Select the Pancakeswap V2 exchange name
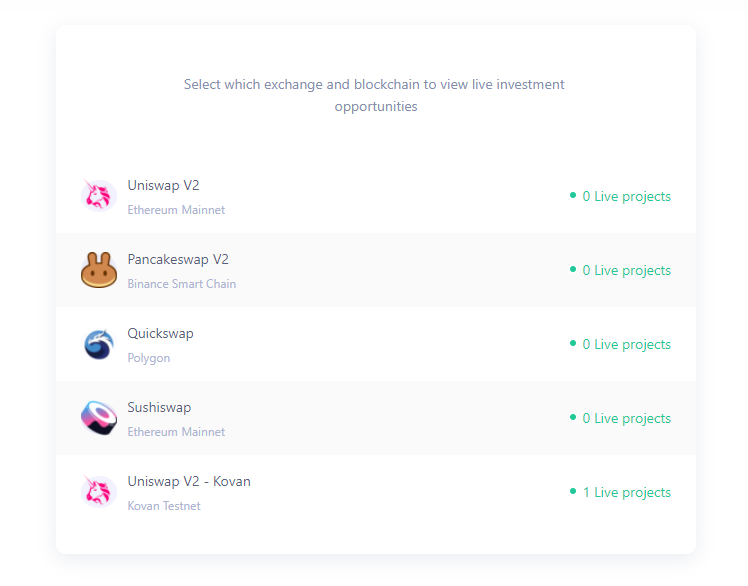The width and height of the screenshot is (748, 586). click(178, 260)
